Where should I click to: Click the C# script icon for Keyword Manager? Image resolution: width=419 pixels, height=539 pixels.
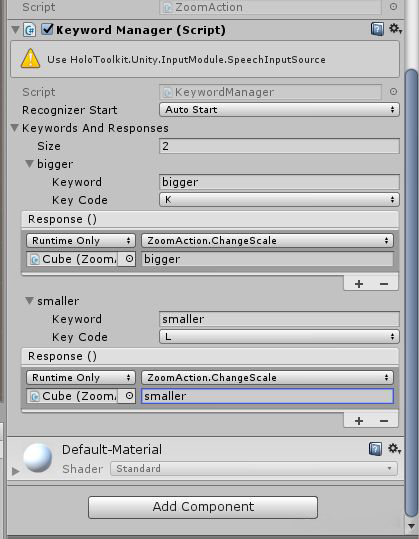(30, 30)
